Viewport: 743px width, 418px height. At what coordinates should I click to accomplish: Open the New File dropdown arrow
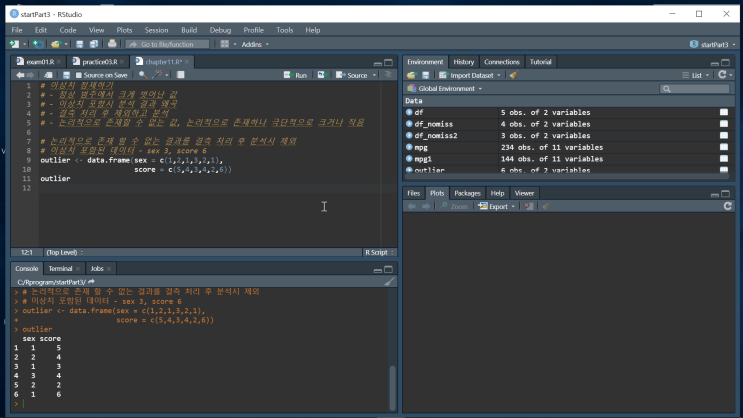(24, 45)
